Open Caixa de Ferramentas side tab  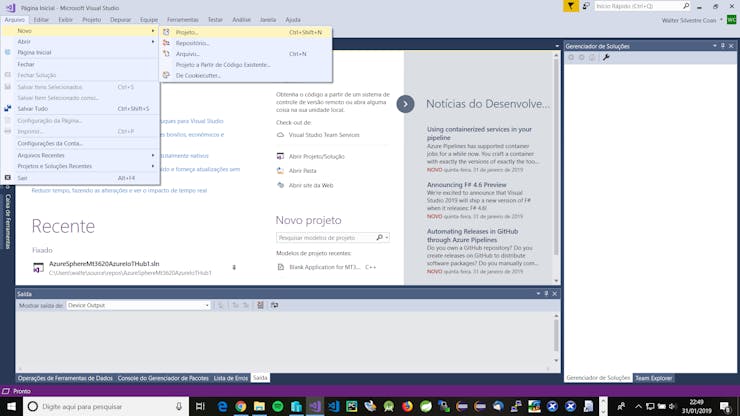point(8,221)
